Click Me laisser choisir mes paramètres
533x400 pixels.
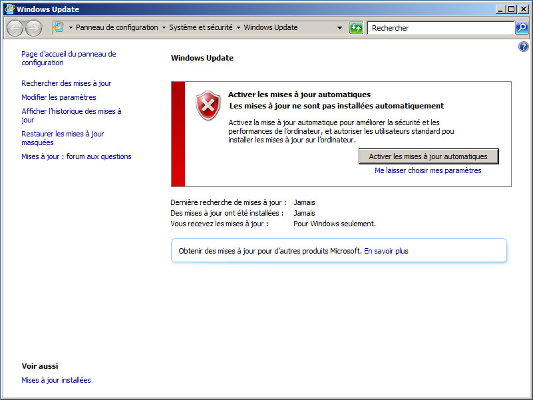(428, 170)
